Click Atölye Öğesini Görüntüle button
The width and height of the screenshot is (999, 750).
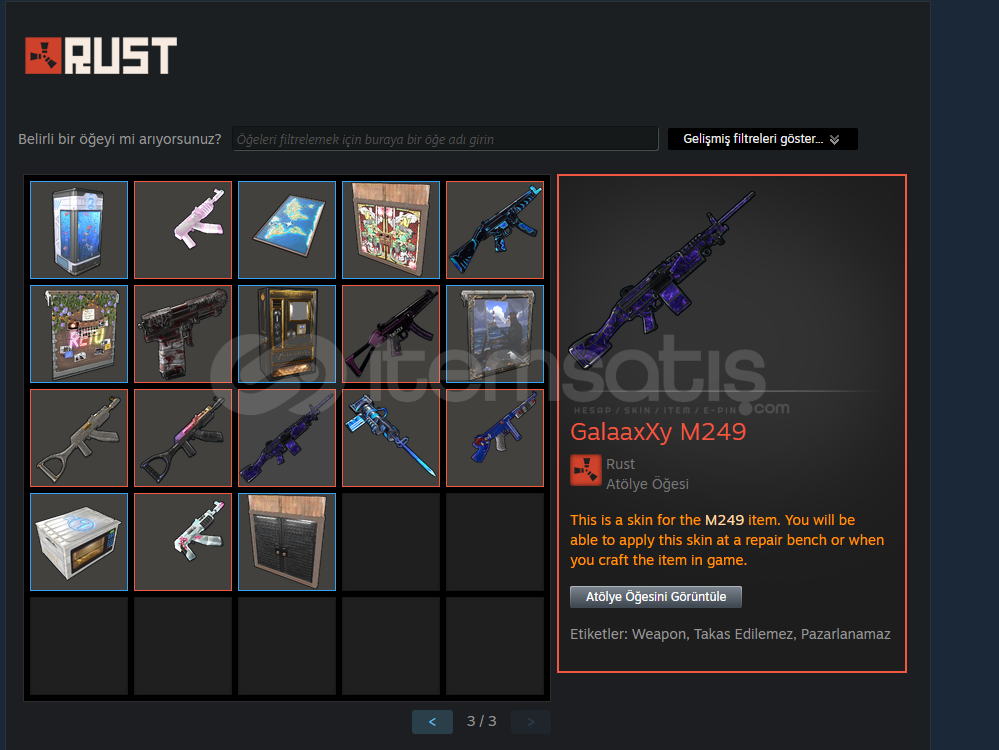656,597
